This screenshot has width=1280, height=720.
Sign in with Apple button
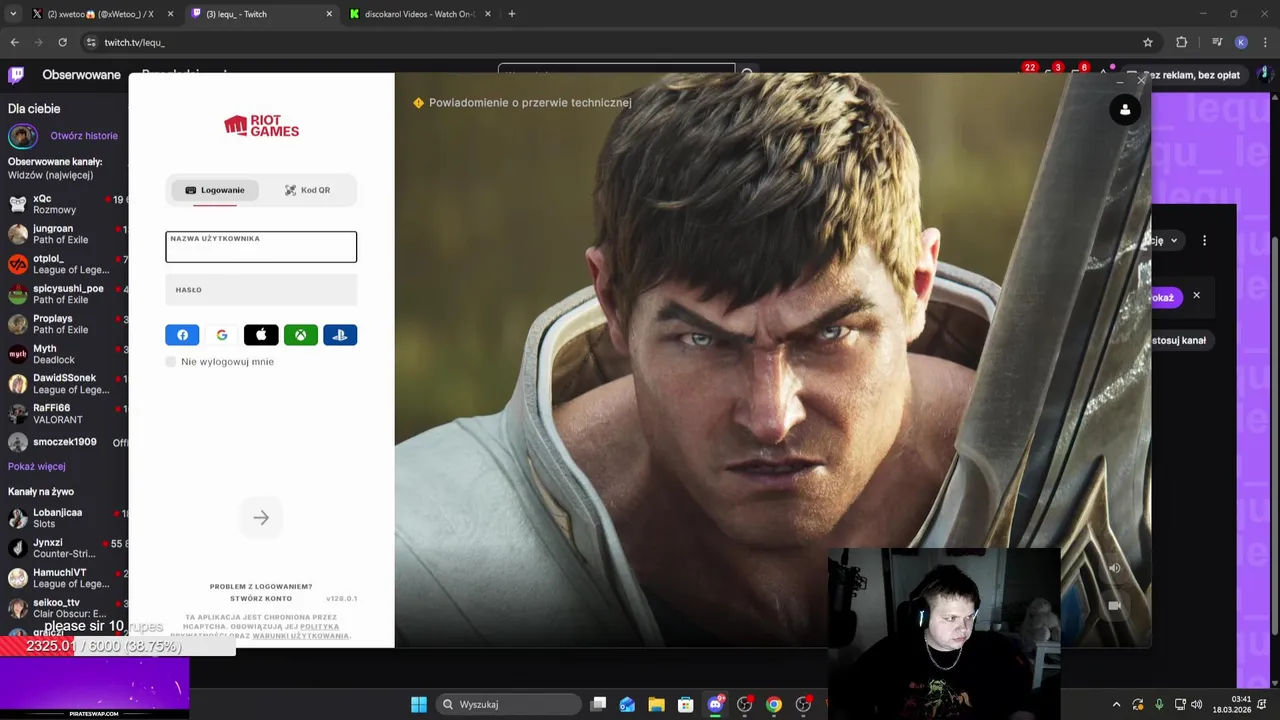pyautogui.click(x=261, y=335)
